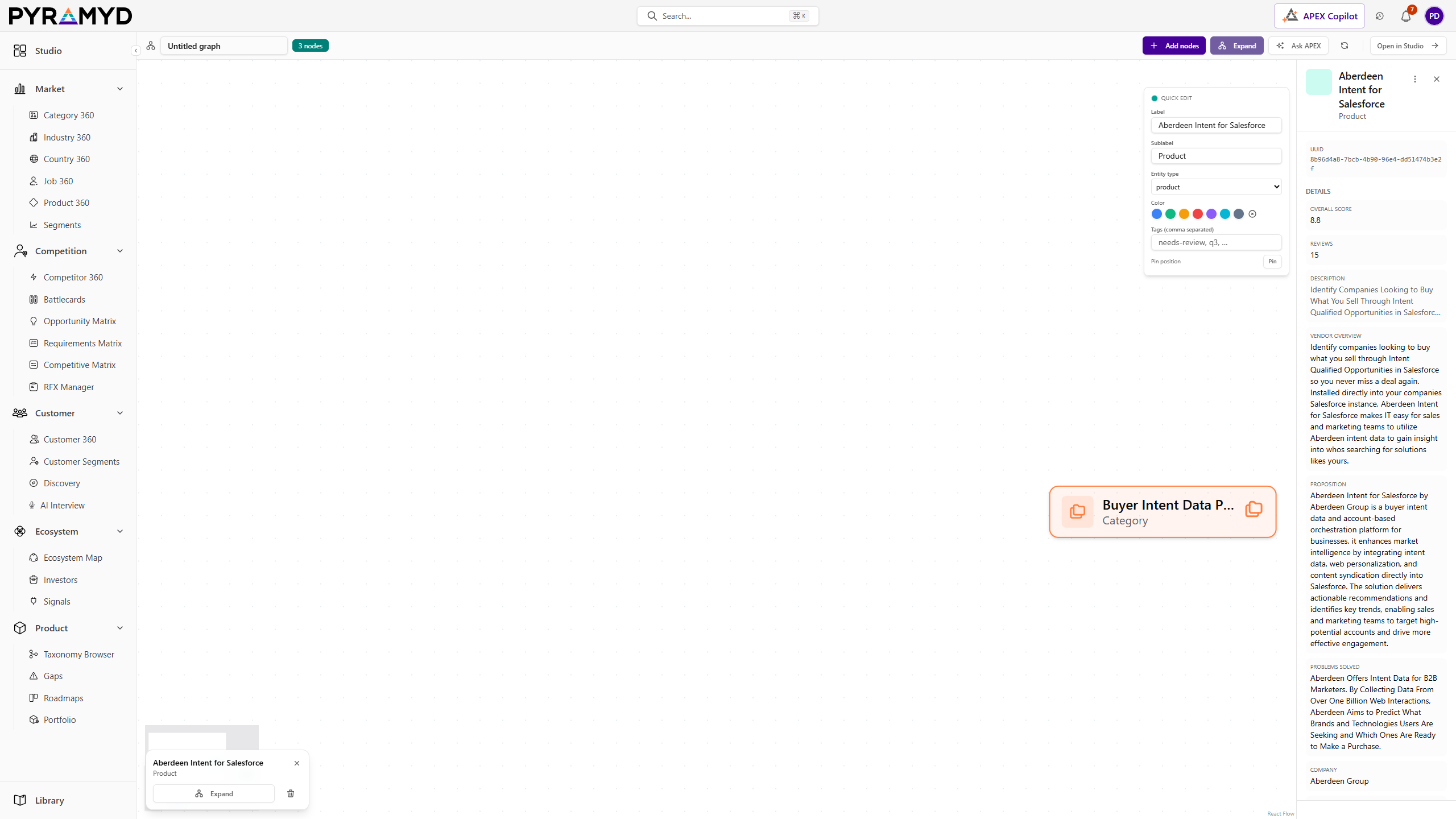The image size is (1456, 819).
Task: Click the PYRAMYD logo
Action: pos(71,16)
